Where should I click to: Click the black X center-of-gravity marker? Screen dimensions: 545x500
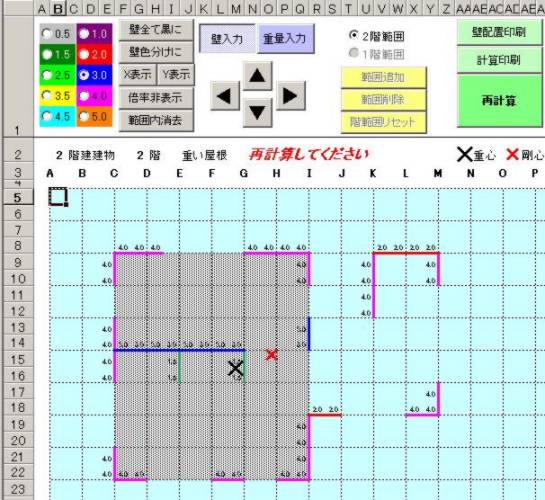pyautogui.click(x=235, y=368)
